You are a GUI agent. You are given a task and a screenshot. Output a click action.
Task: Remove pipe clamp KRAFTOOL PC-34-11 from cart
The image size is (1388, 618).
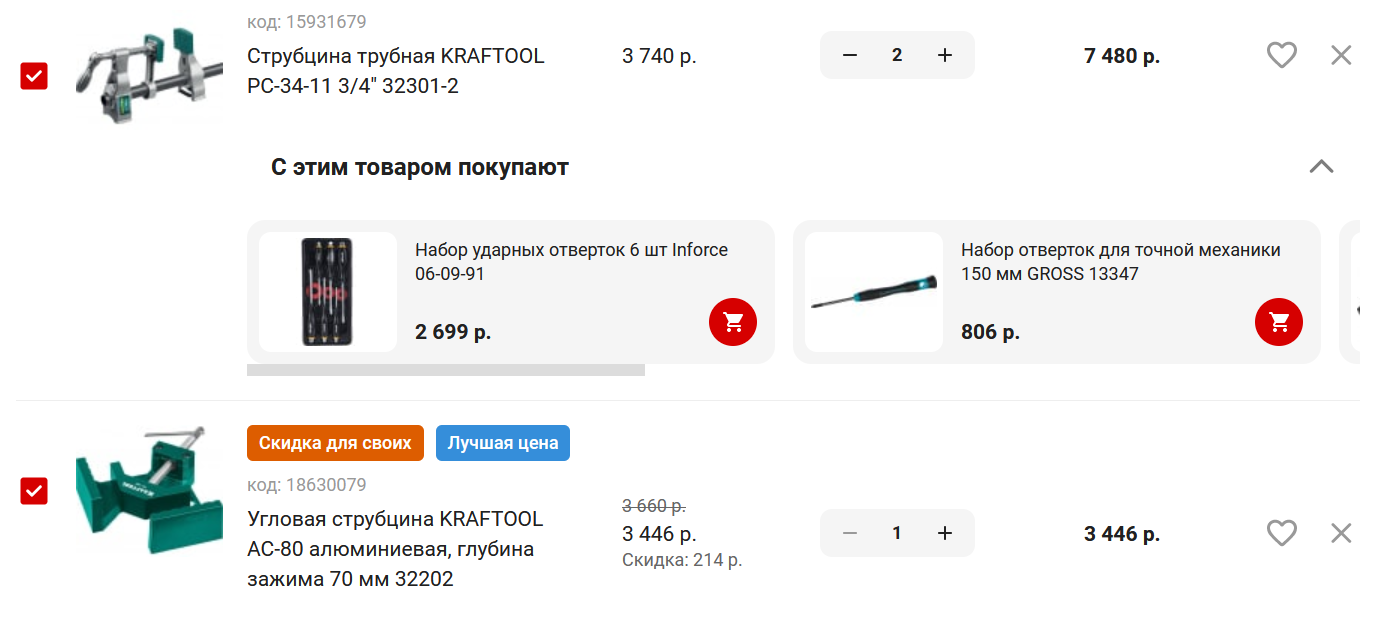[x=1341, y=55]
